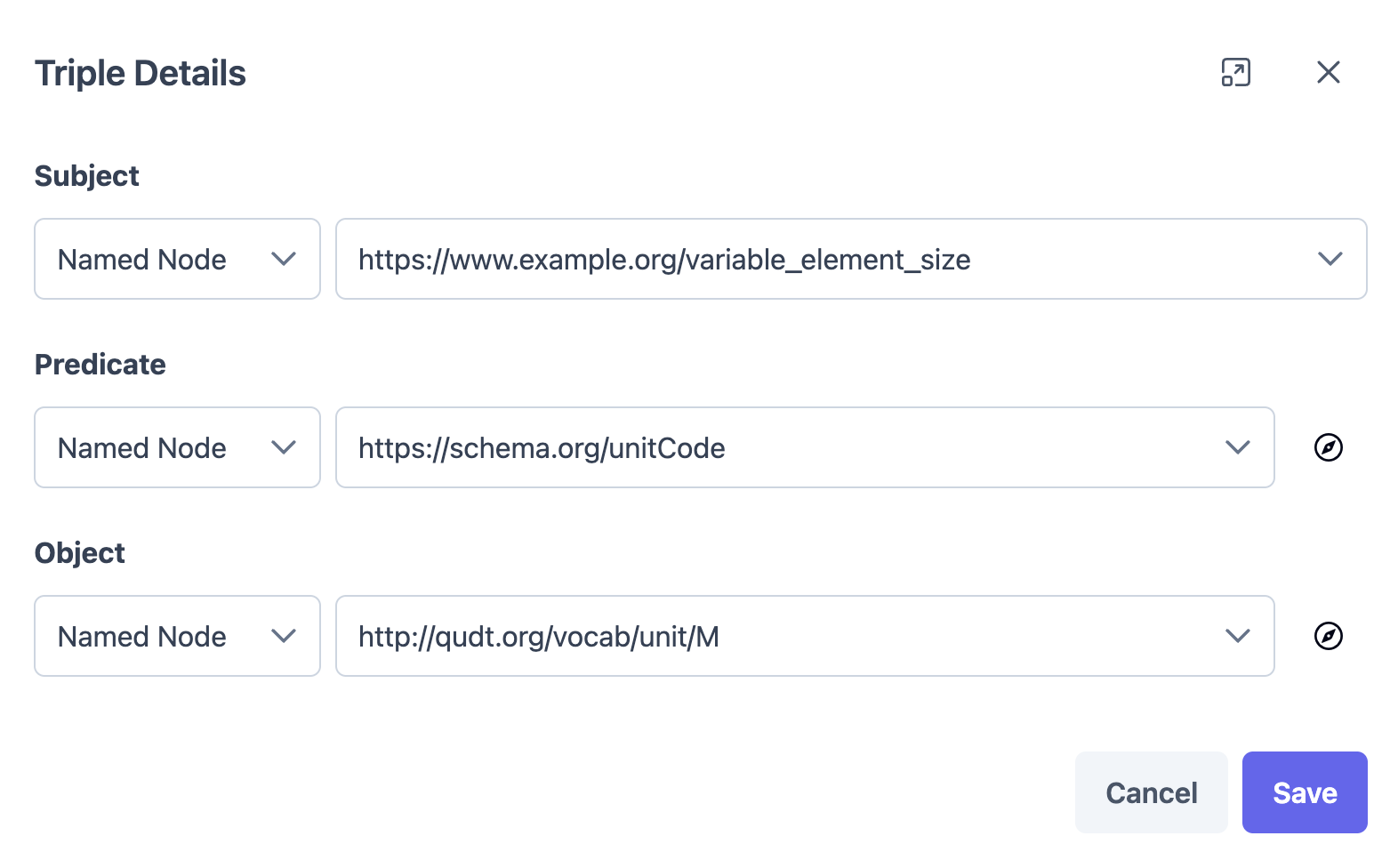Click the Subject URI input field

(x=851, y=259)
